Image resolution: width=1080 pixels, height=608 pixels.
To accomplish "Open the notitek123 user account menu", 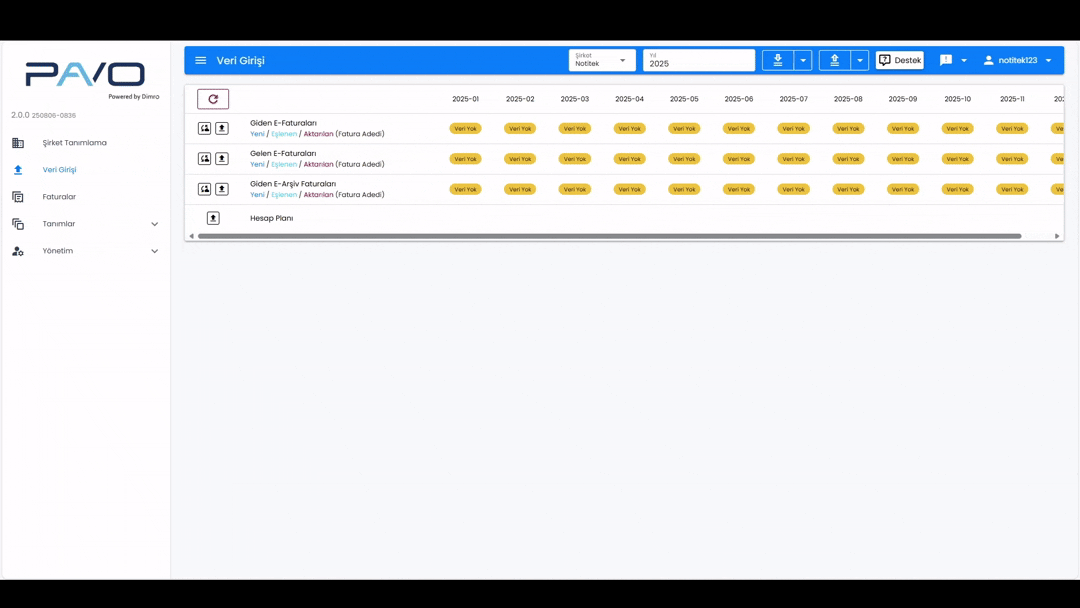I will point(1017,61).
